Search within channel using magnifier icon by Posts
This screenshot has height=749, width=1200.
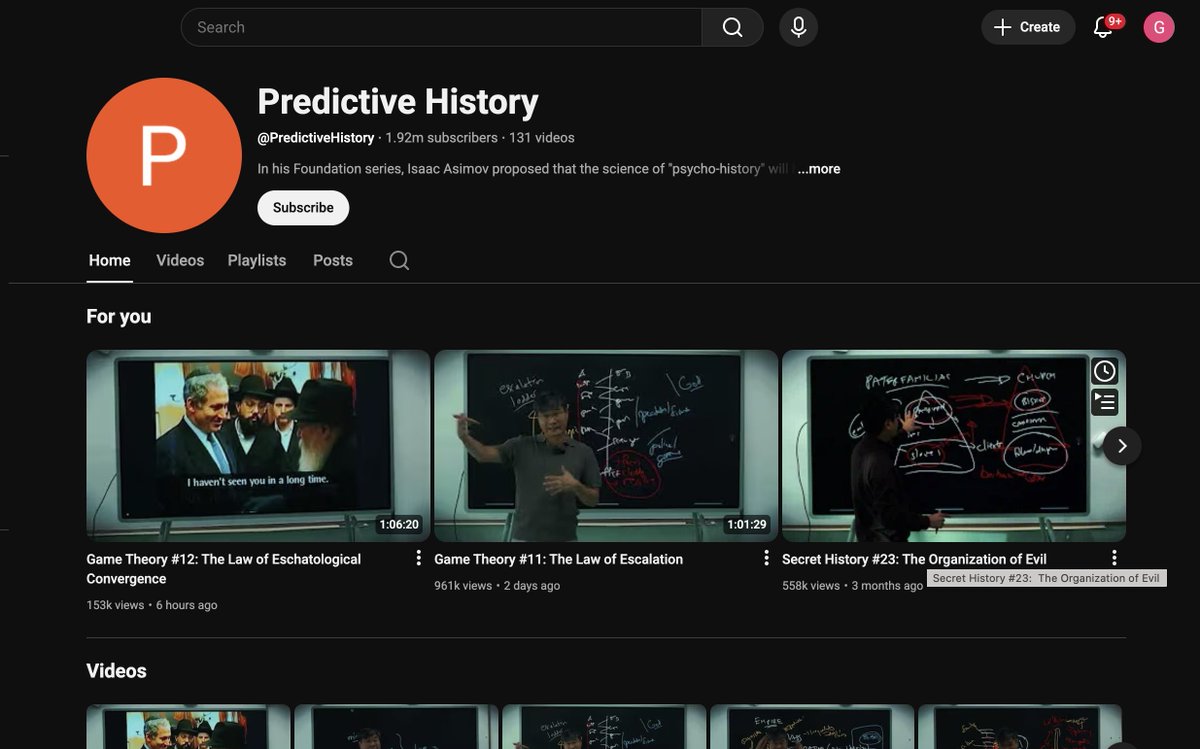[399, 260]
